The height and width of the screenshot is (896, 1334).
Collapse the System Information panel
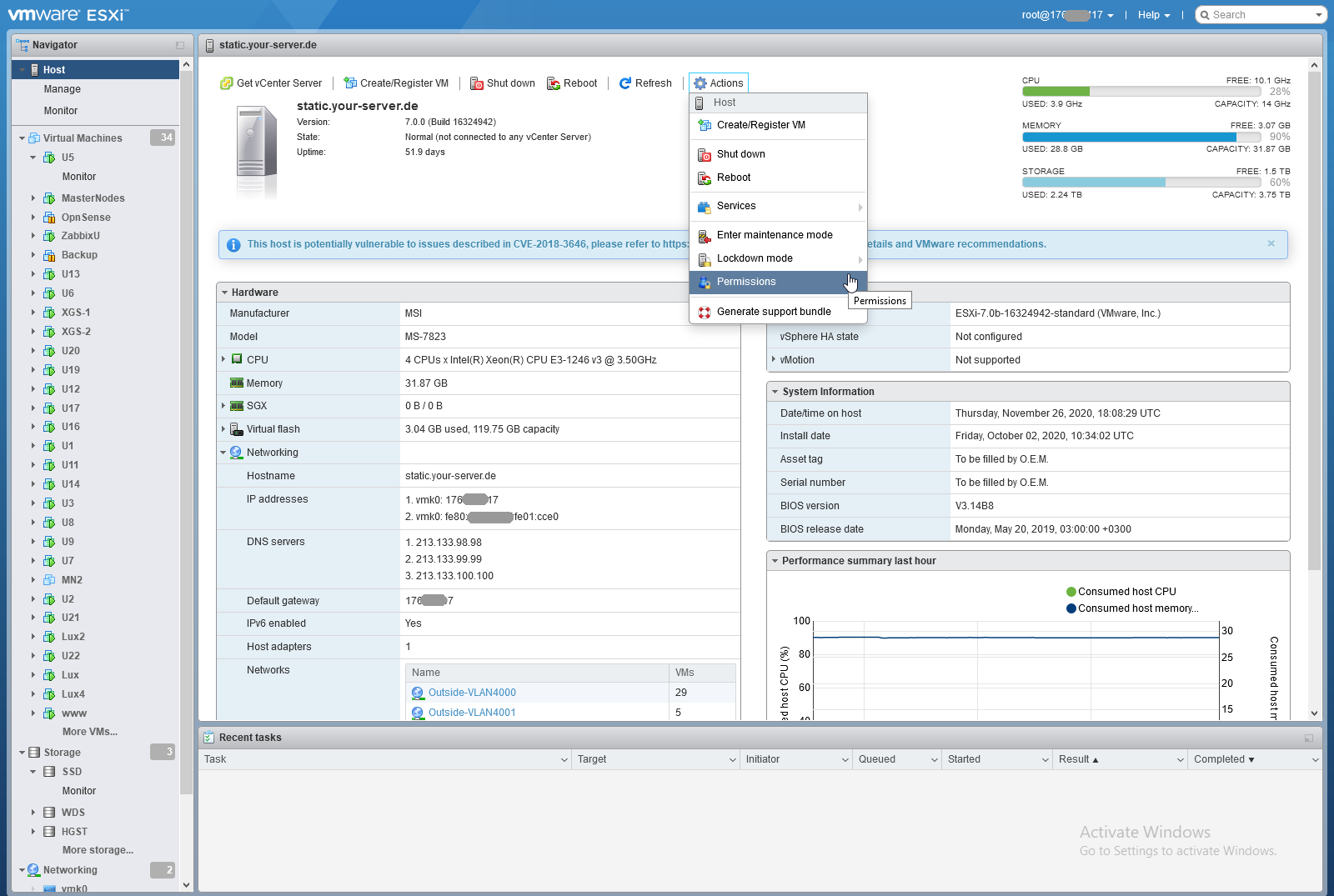click(775, 392)
